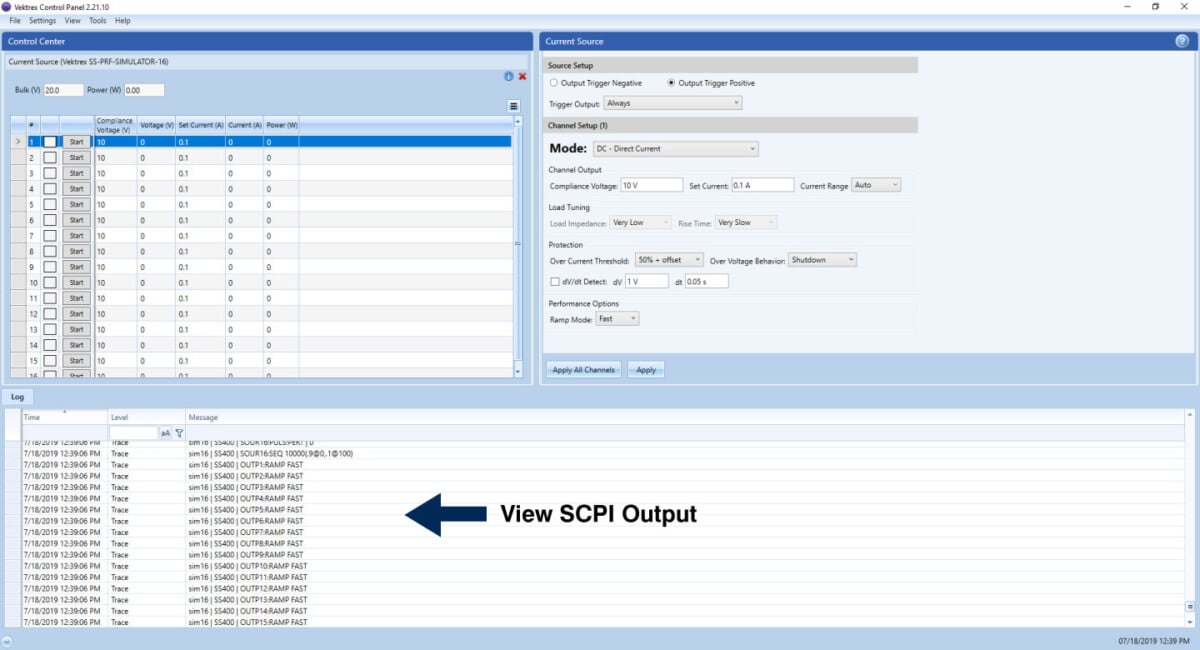Check the checkbox for channel 11
Viewport: 1200px width, 650px height.
(50, 298)
